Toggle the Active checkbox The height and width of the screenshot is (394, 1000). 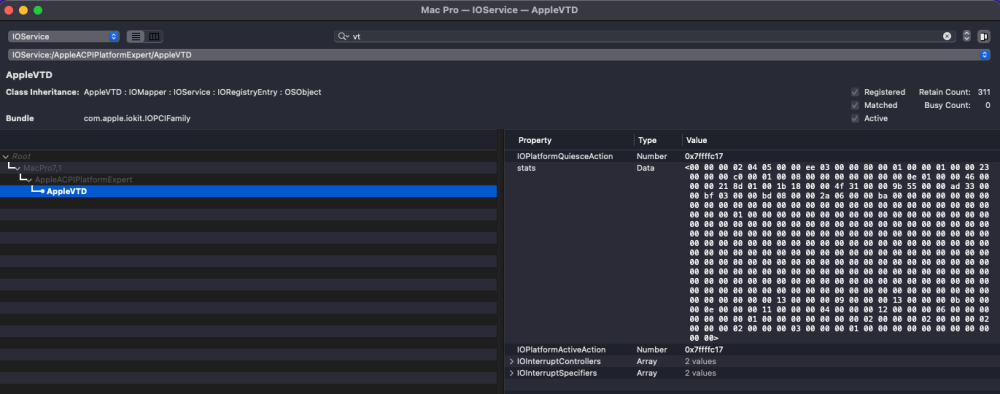(855, 118)
